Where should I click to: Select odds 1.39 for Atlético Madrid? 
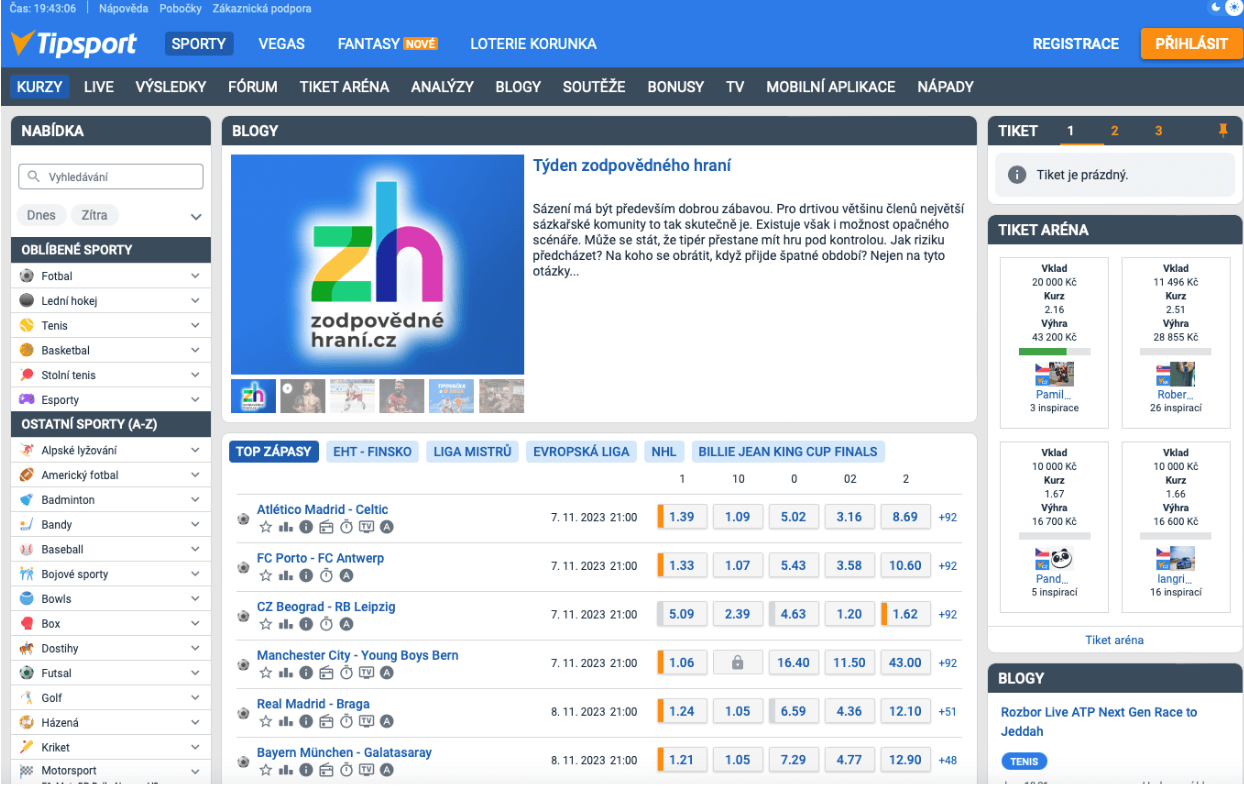[x=682, y=517]
